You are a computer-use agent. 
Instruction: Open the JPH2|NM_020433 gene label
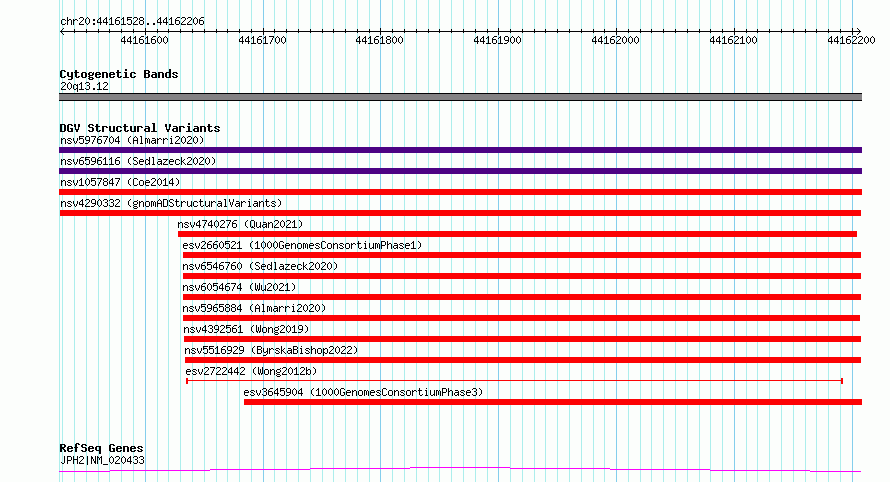coord(102,460)
